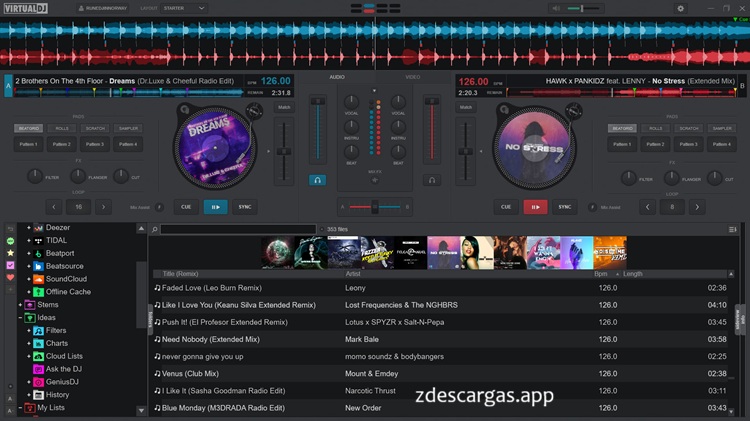Click the browser search input field

coord(238,229)
